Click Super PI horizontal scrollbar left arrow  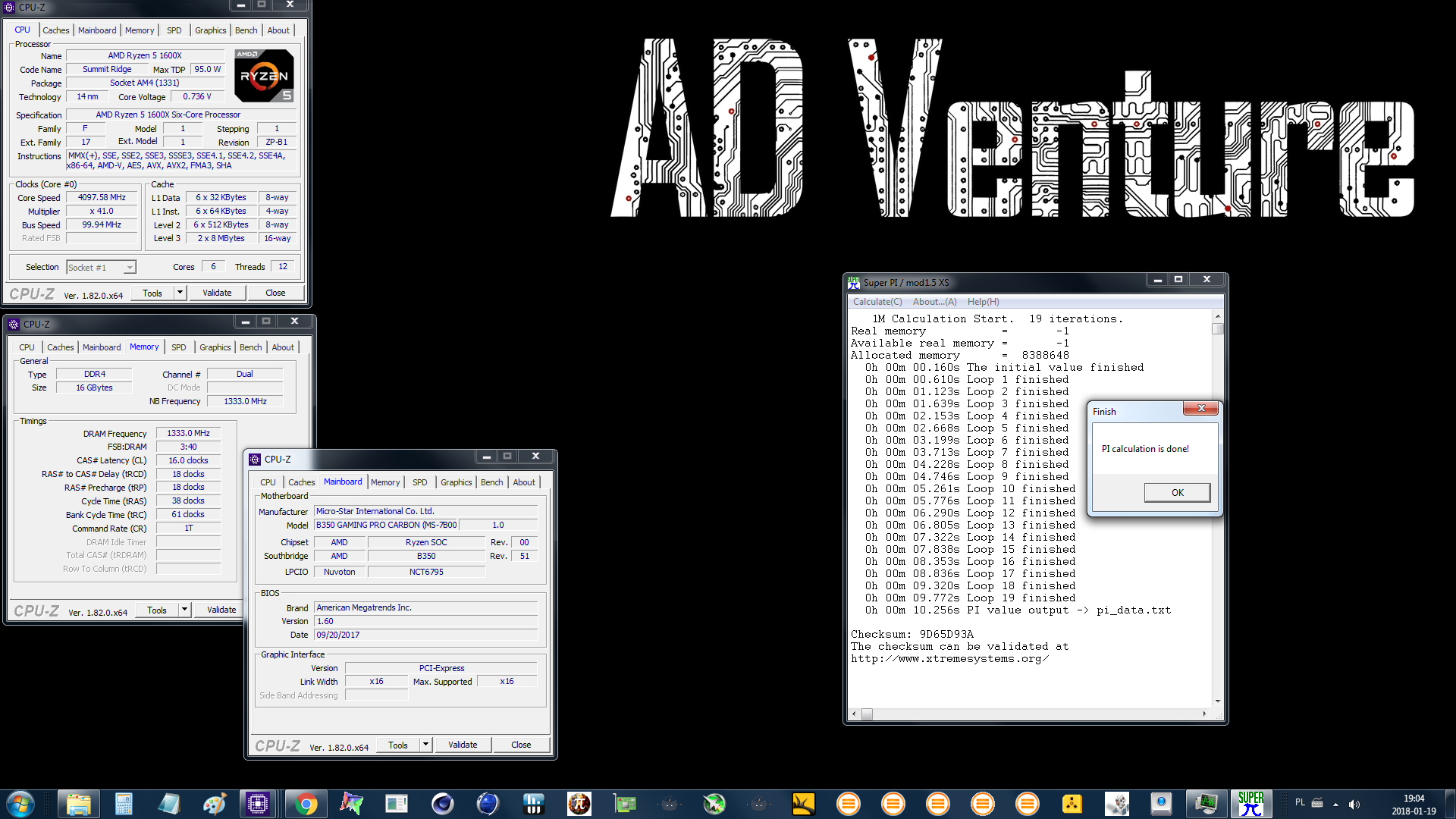click(854, 714)
